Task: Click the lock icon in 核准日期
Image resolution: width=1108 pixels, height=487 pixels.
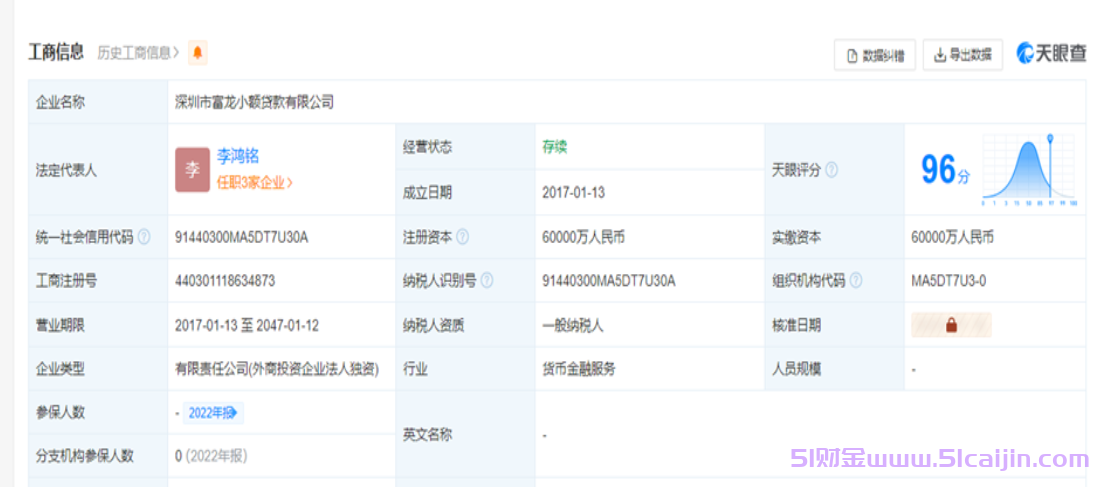Action: pos(951,325)
